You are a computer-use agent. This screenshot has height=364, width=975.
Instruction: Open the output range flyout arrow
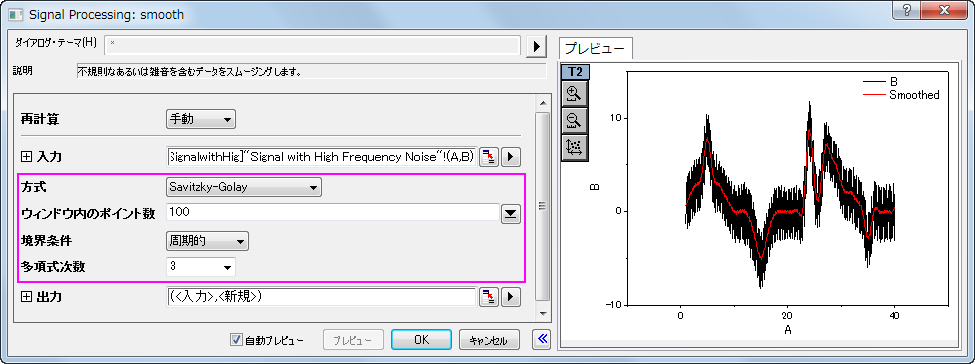[511, 297]
